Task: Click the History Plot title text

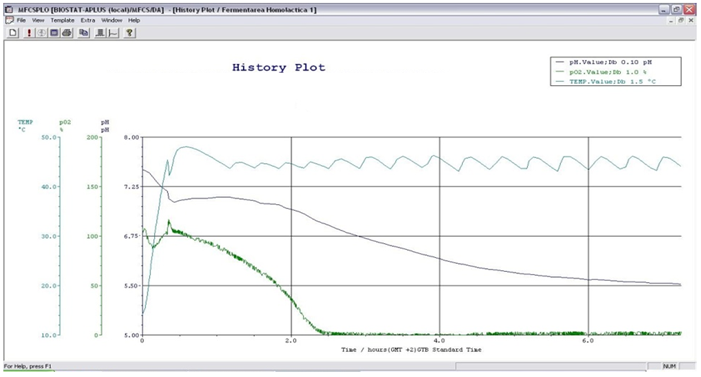Action: coord(279,68)
